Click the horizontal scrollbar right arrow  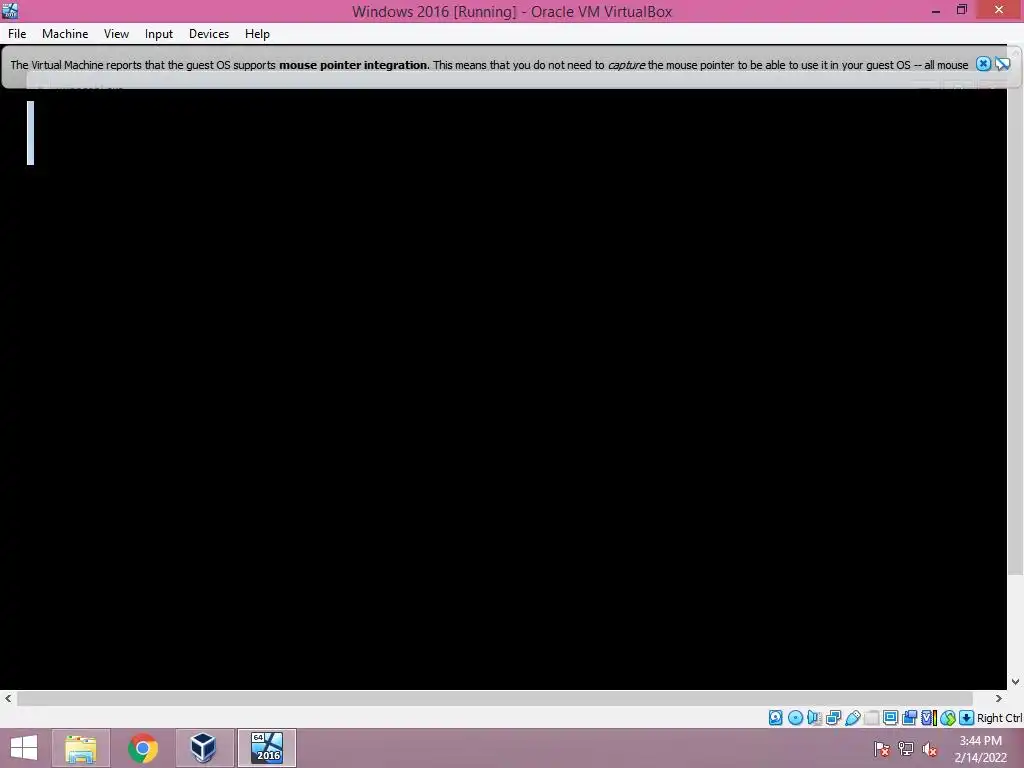[x=999, y=698]
